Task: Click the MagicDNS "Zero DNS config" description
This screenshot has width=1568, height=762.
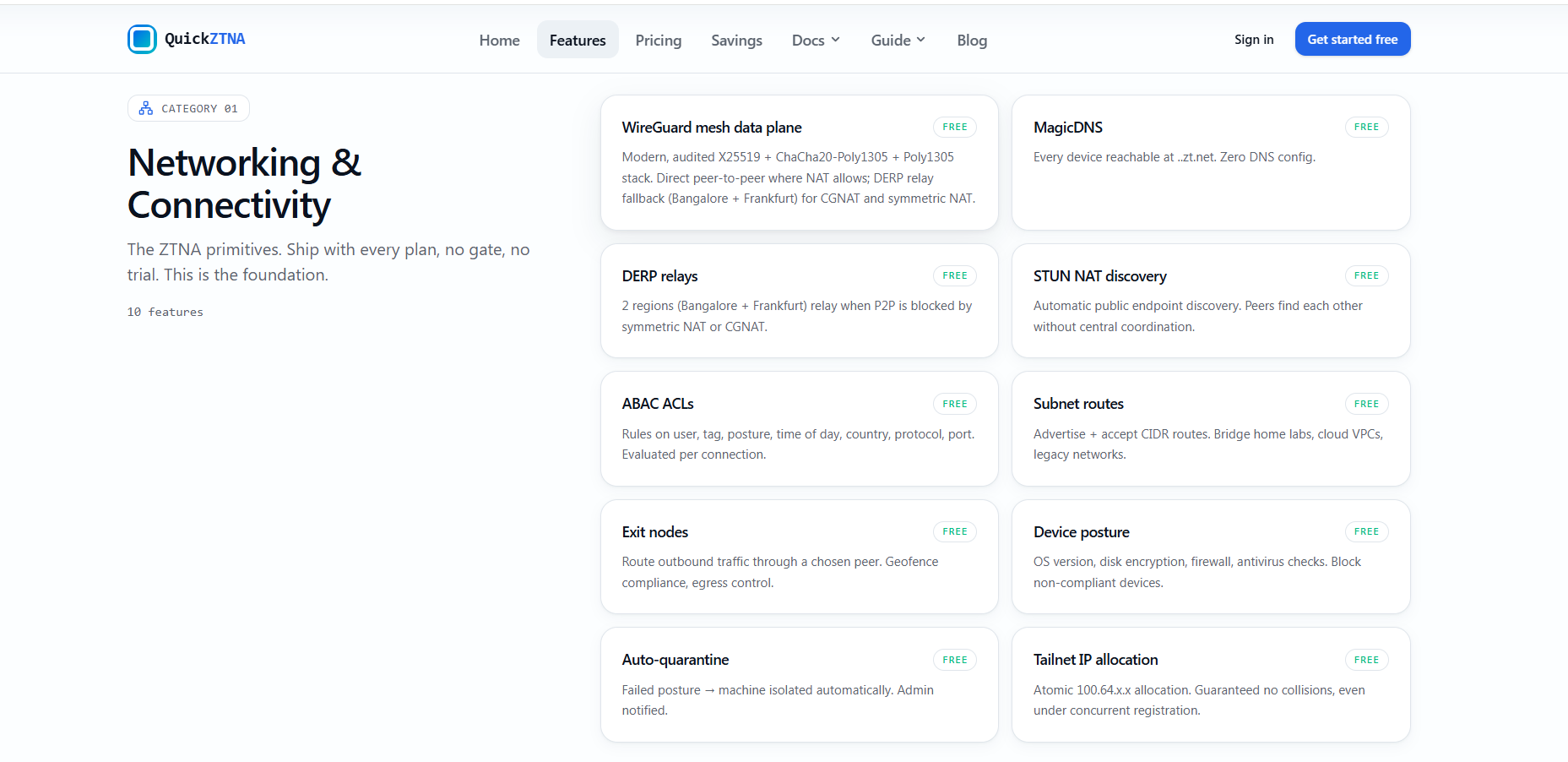Action: coord(1175,157)
